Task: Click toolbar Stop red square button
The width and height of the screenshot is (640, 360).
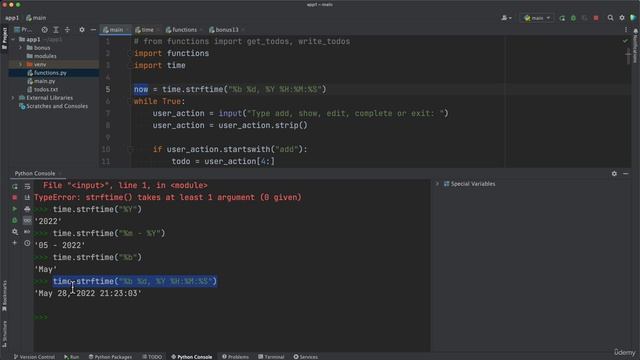Action: (x=596, y=18)
